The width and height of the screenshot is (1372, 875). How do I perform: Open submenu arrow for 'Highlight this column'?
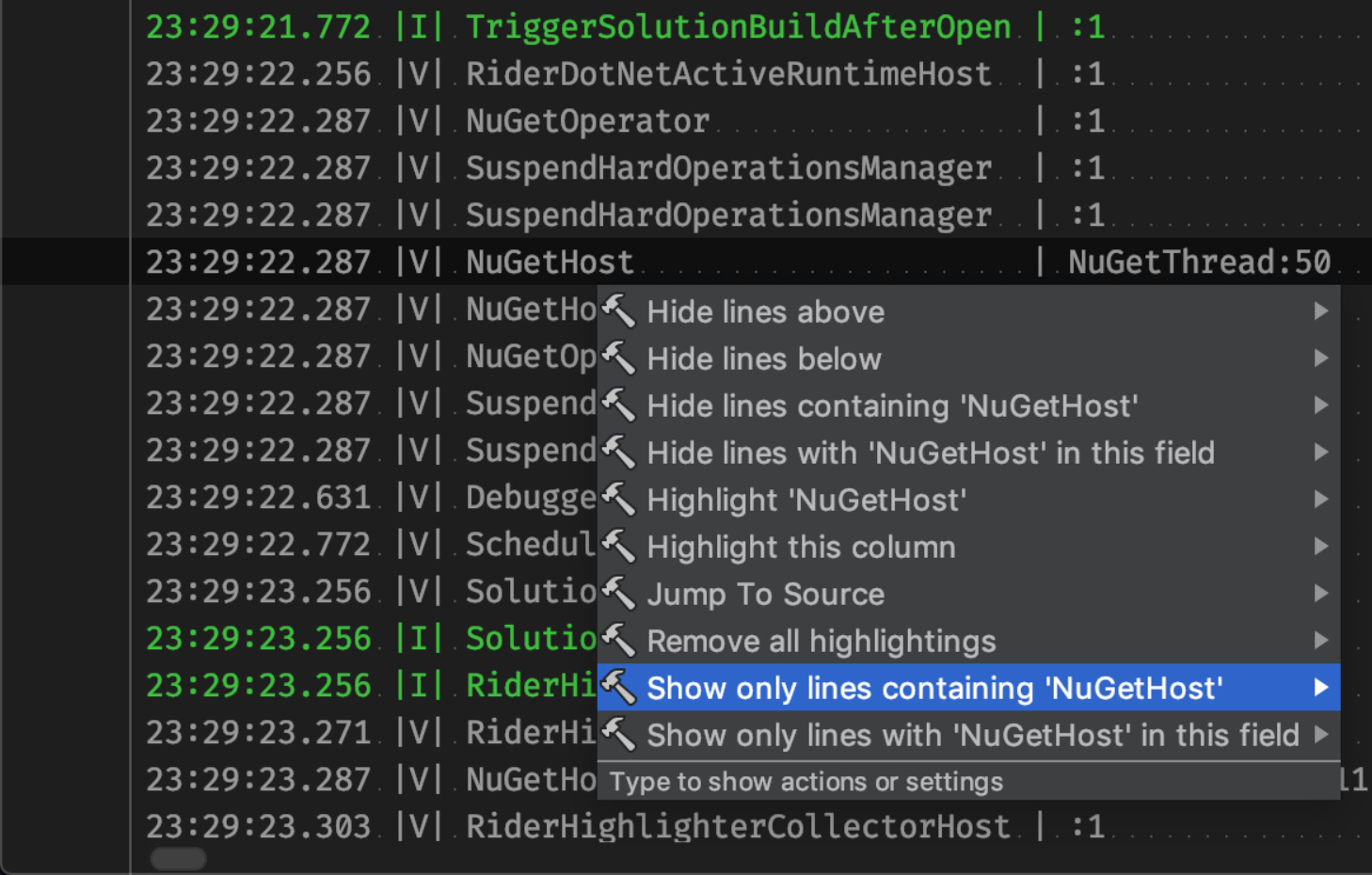click(1321, 546)
